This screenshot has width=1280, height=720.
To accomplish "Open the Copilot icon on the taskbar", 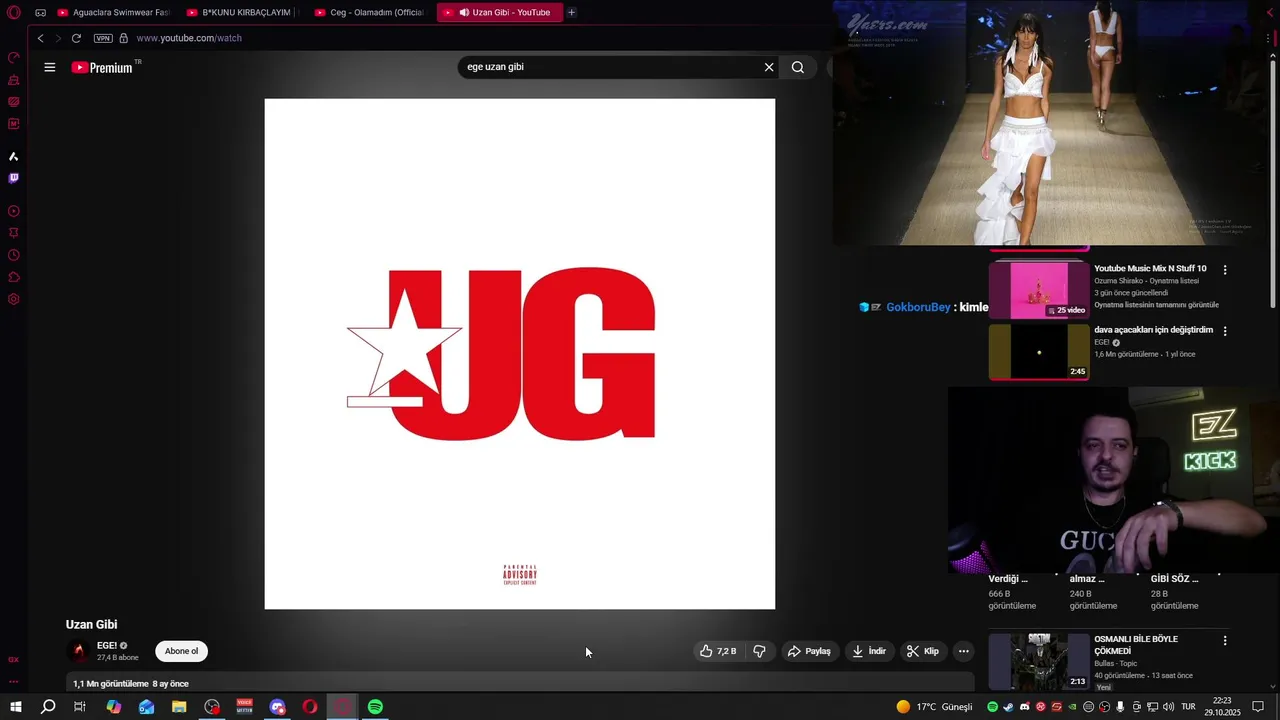I will click(x=114, y=707).
